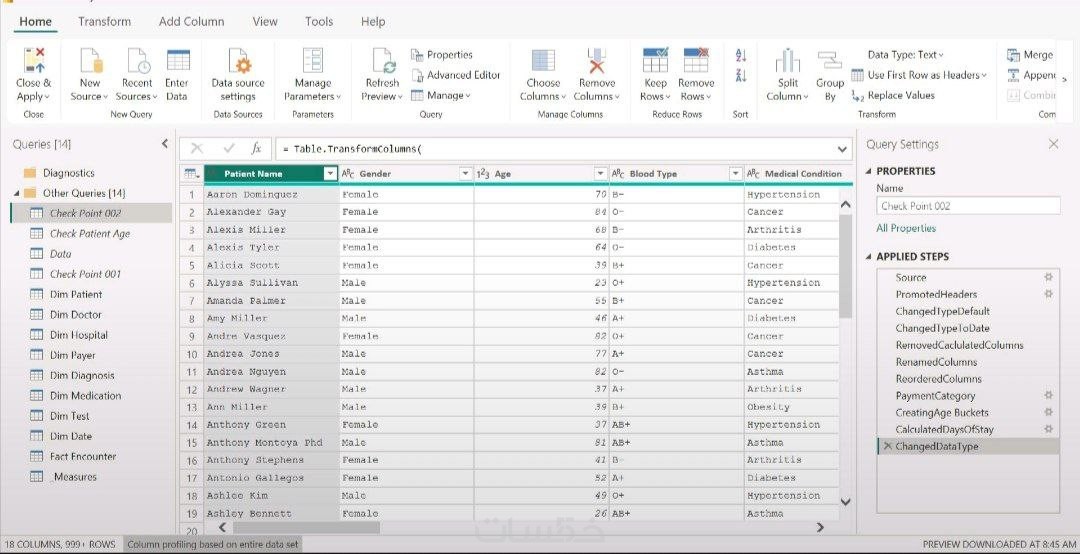Click the Split Column icon

pos(787,61)
